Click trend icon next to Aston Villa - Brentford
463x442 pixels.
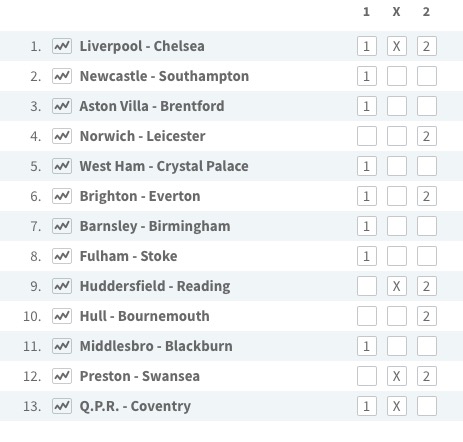click(x=62, y=106)
